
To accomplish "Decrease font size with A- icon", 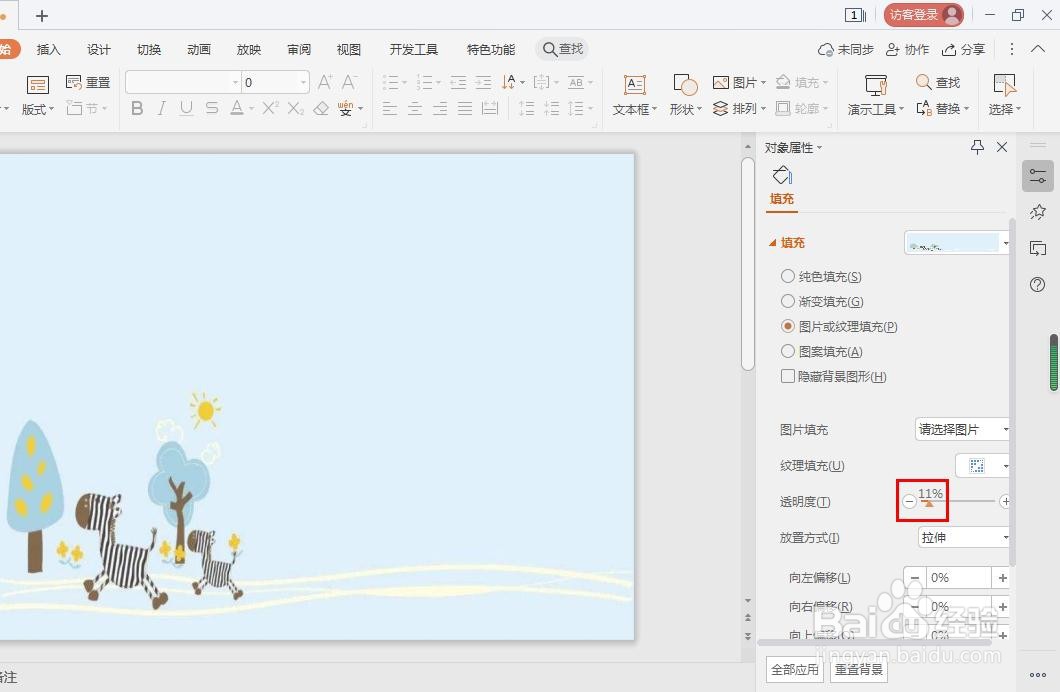I will coord(349,82).
